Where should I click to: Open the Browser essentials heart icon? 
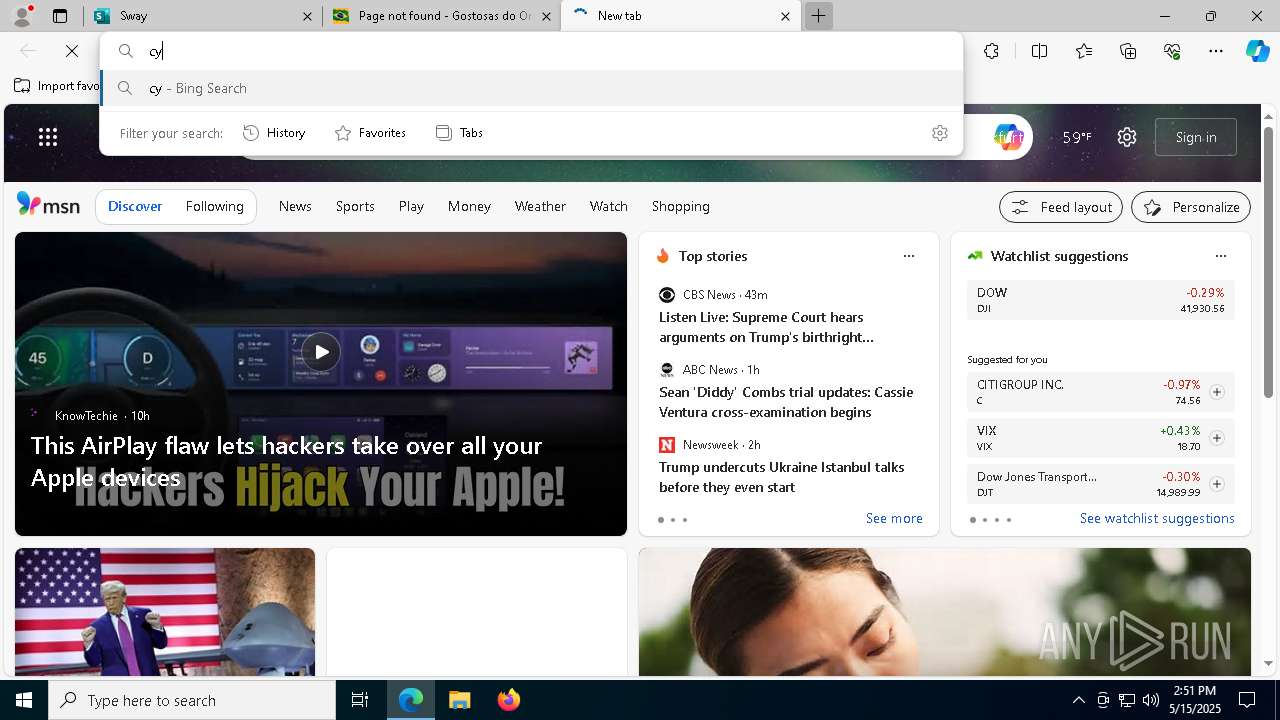coord(1172,51)
